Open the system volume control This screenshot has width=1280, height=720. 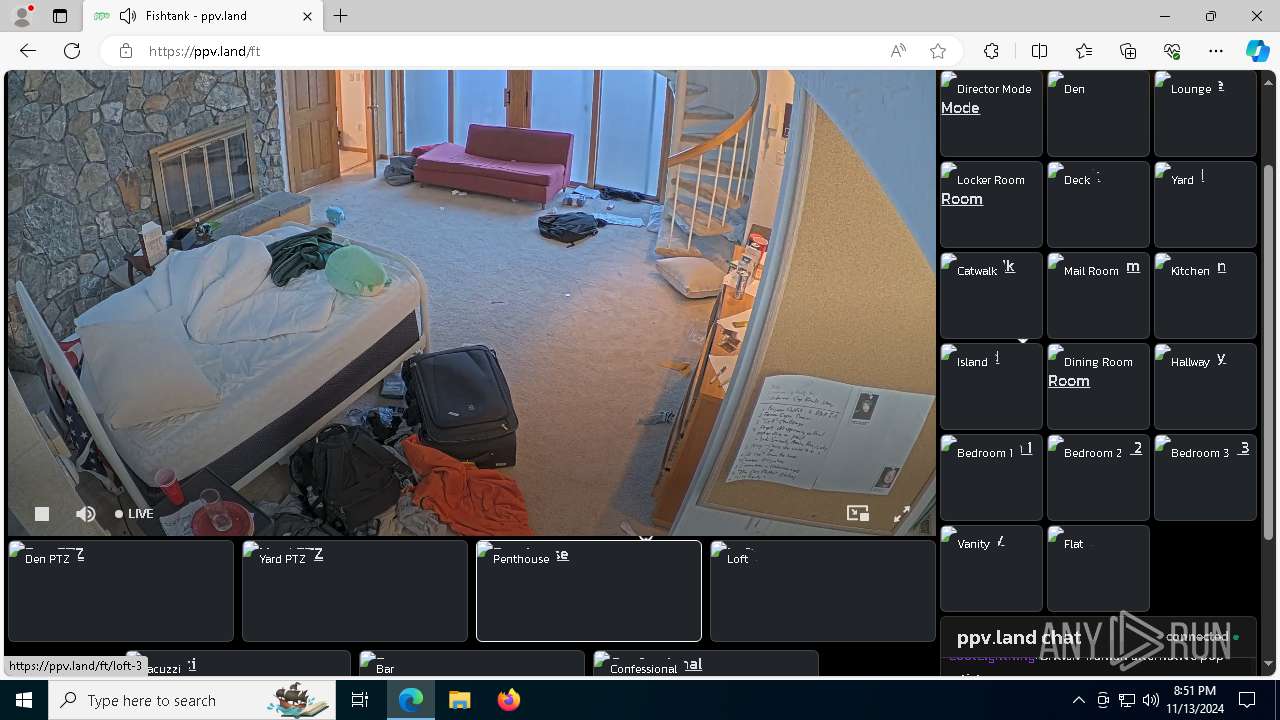click(x=1151, y=700)
